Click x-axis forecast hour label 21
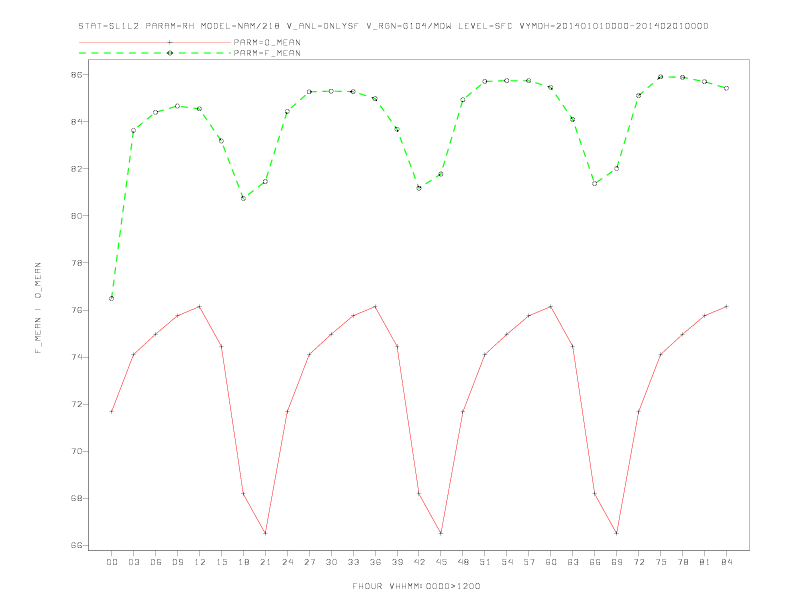 tap(265, 562)
